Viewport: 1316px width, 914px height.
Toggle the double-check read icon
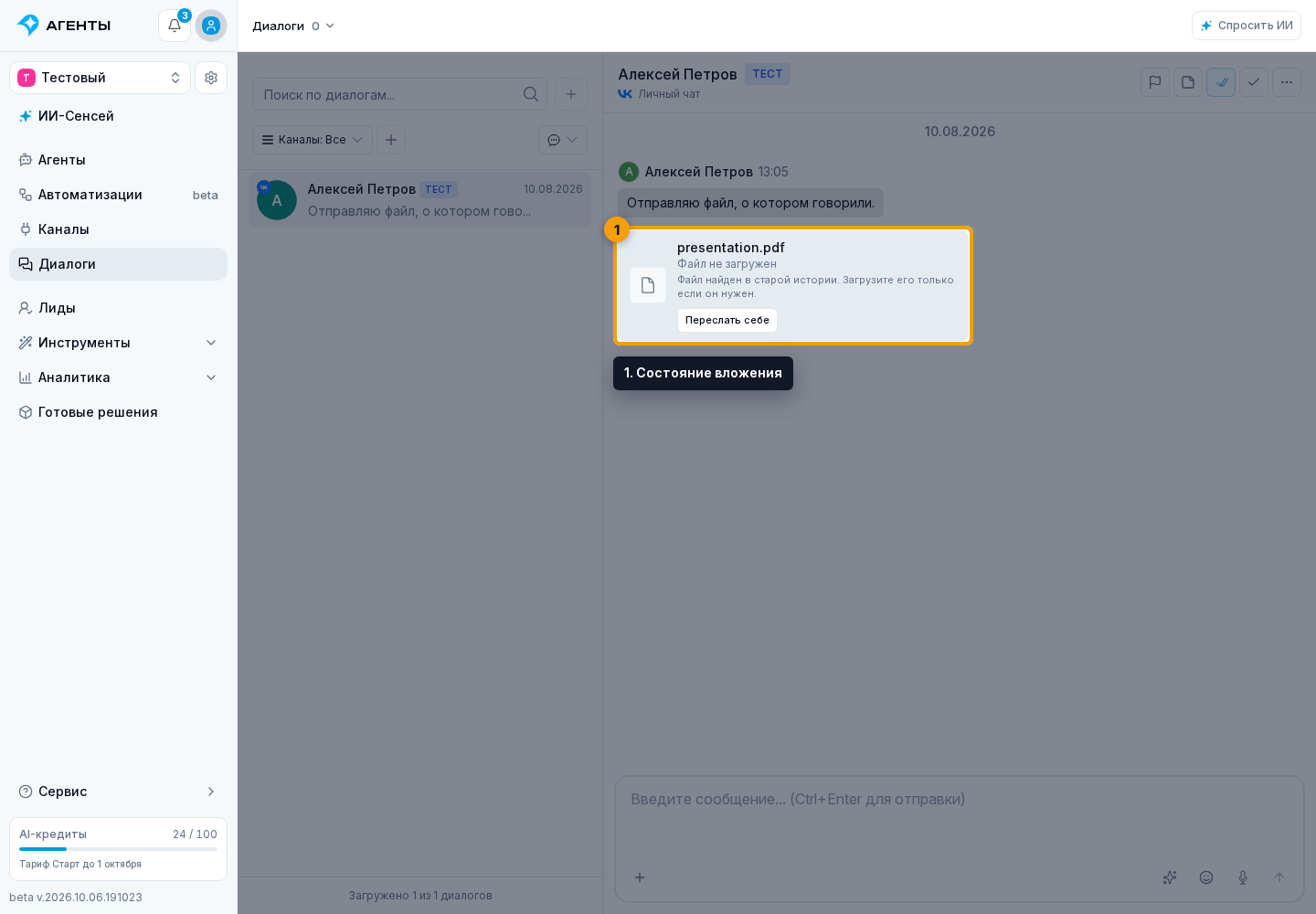click(x=1221, y=82)
